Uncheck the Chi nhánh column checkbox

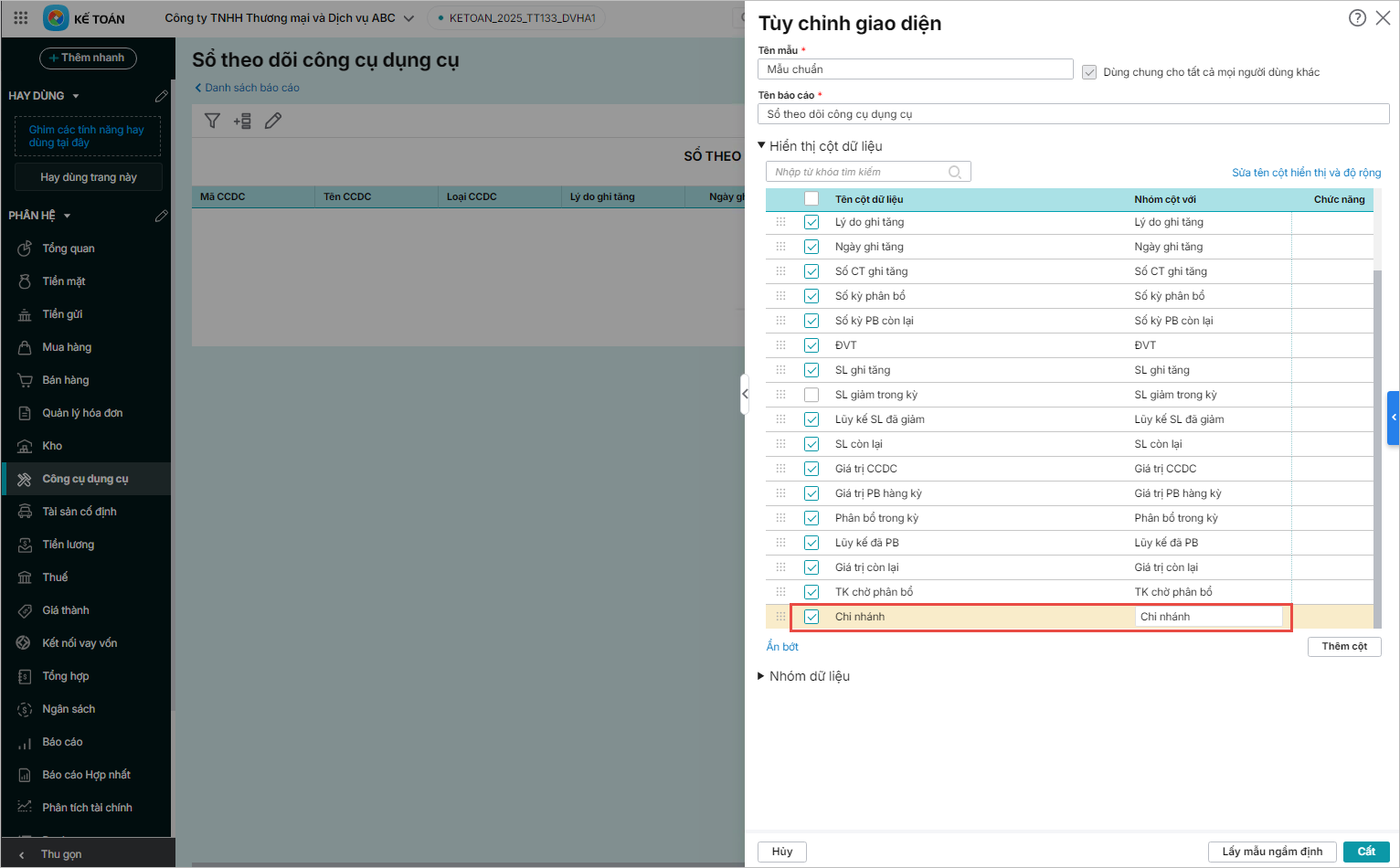coord(811,617)
